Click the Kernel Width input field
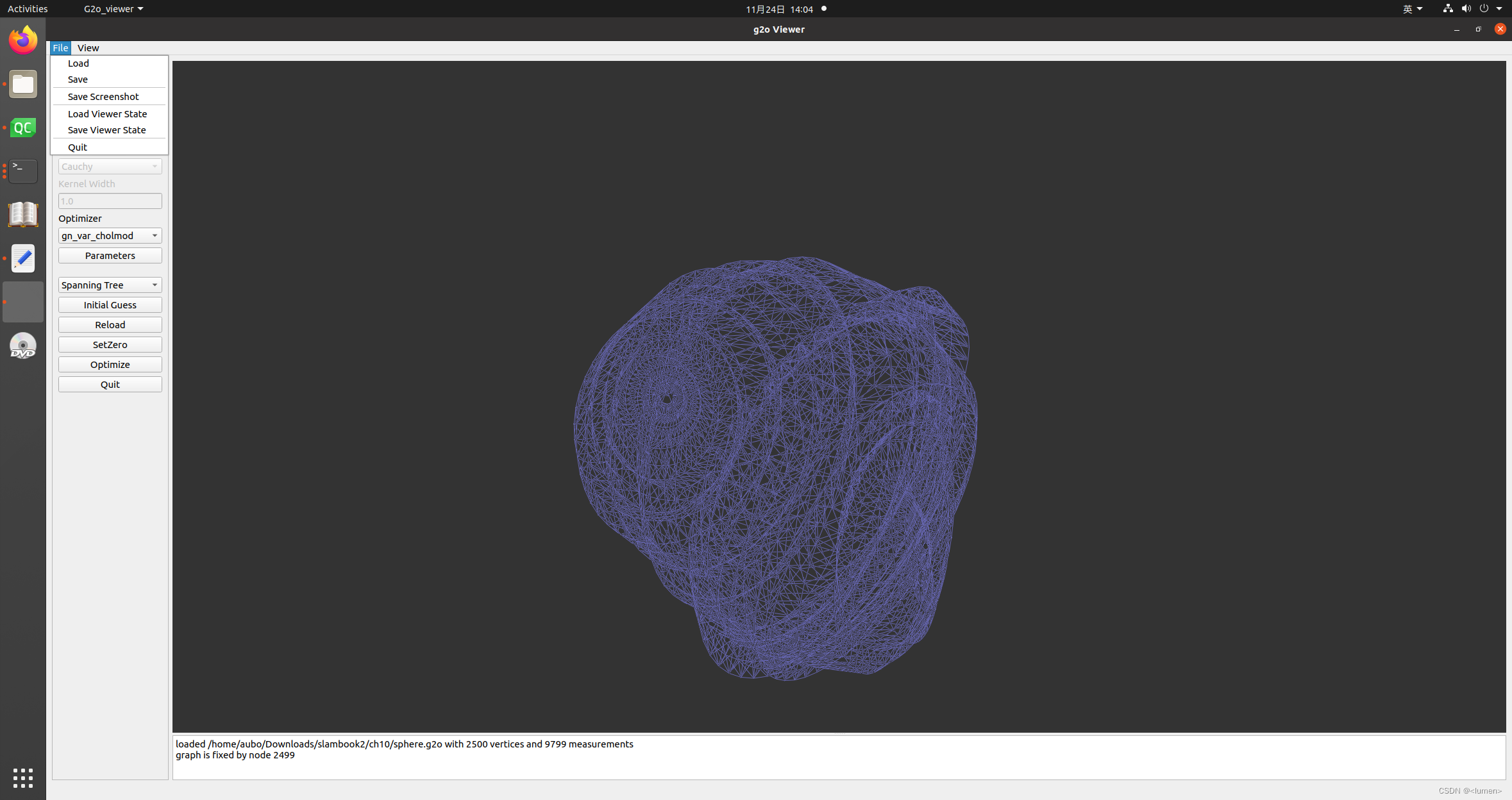Image resolution: width=1512 pixels, height=800 pixels. click(110, 201)
